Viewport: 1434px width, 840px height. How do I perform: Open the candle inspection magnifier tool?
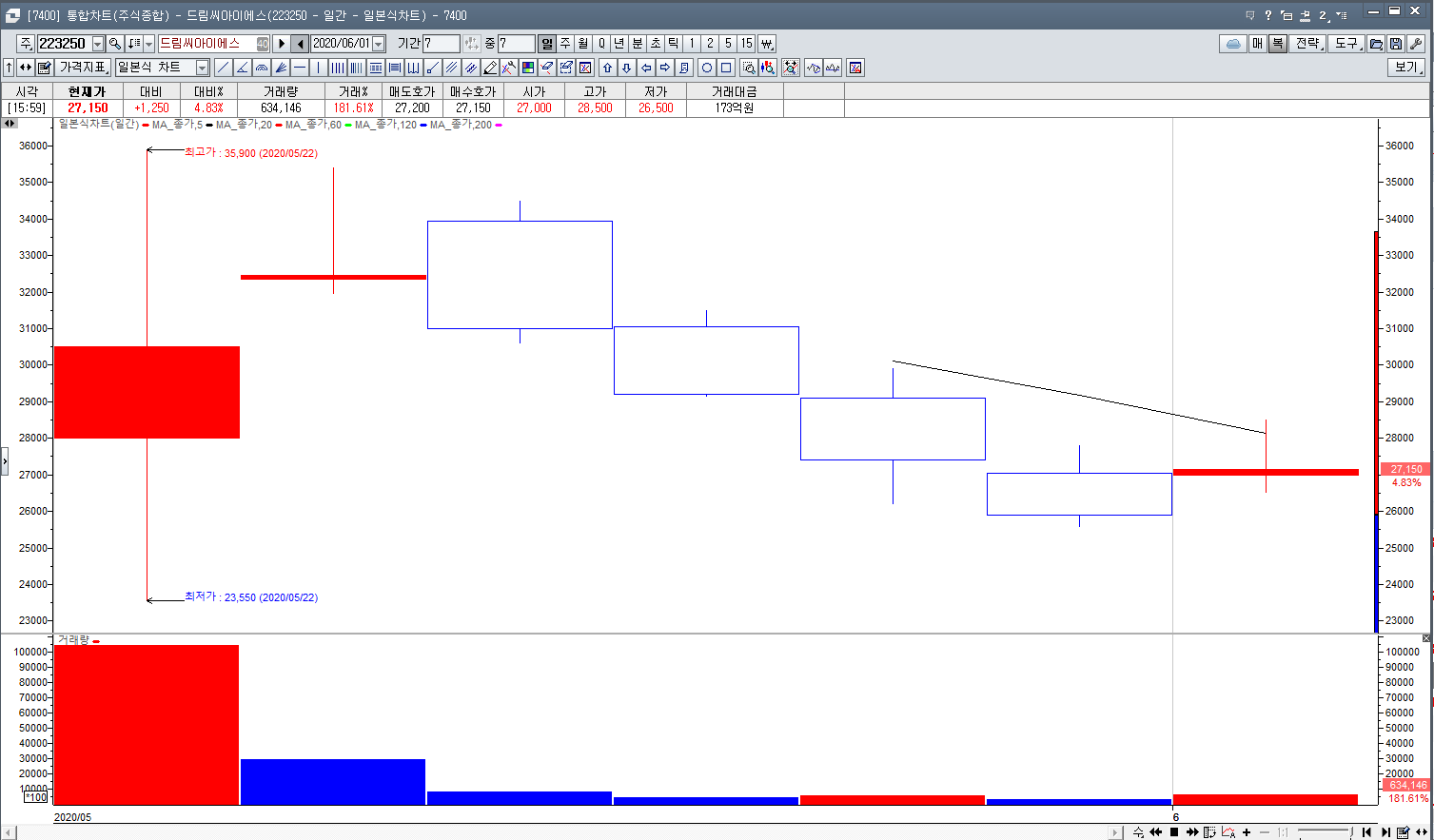pyautogui.click(x=767, y=68)
